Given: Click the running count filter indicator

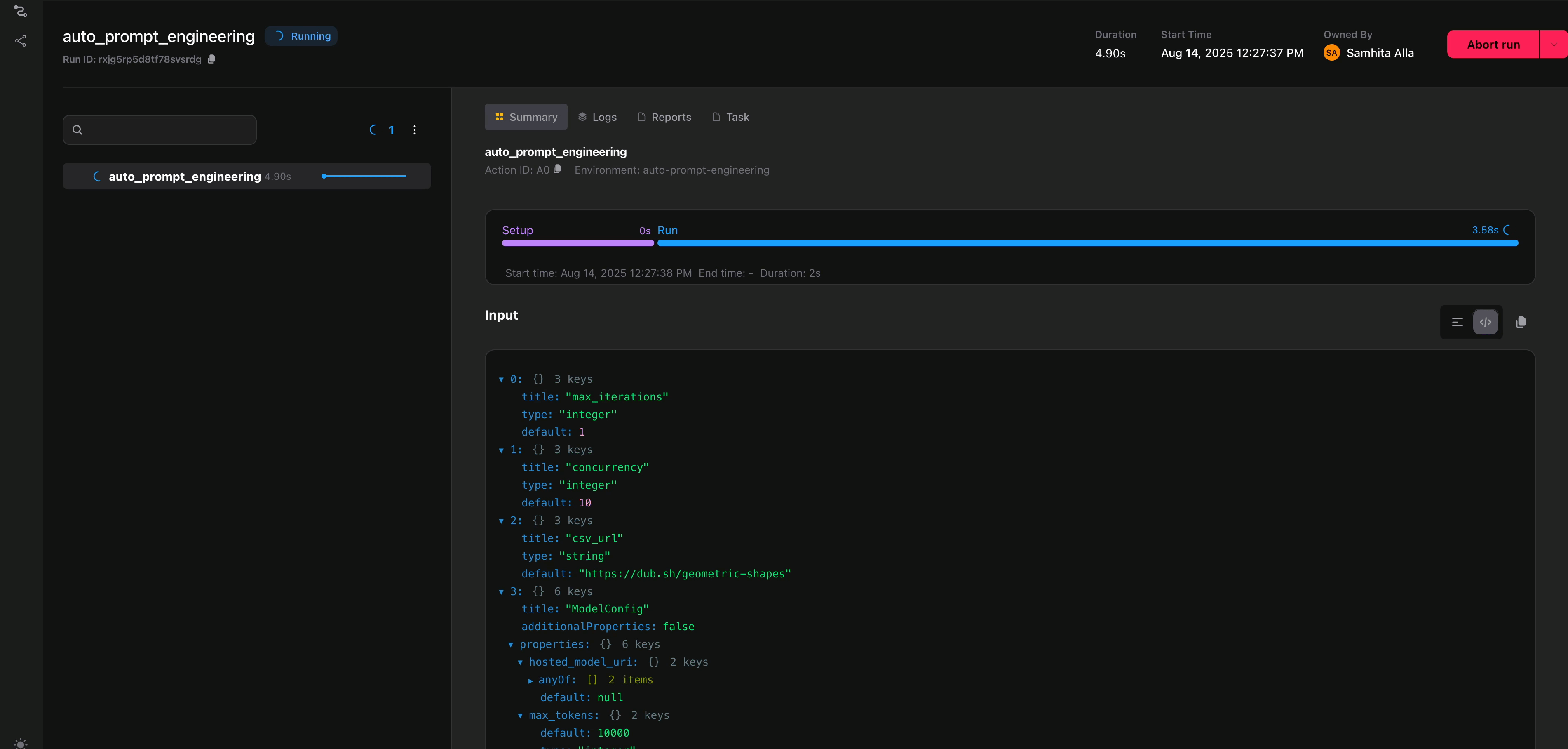Looking at the screenshot, I should click(x=382, y=130).
